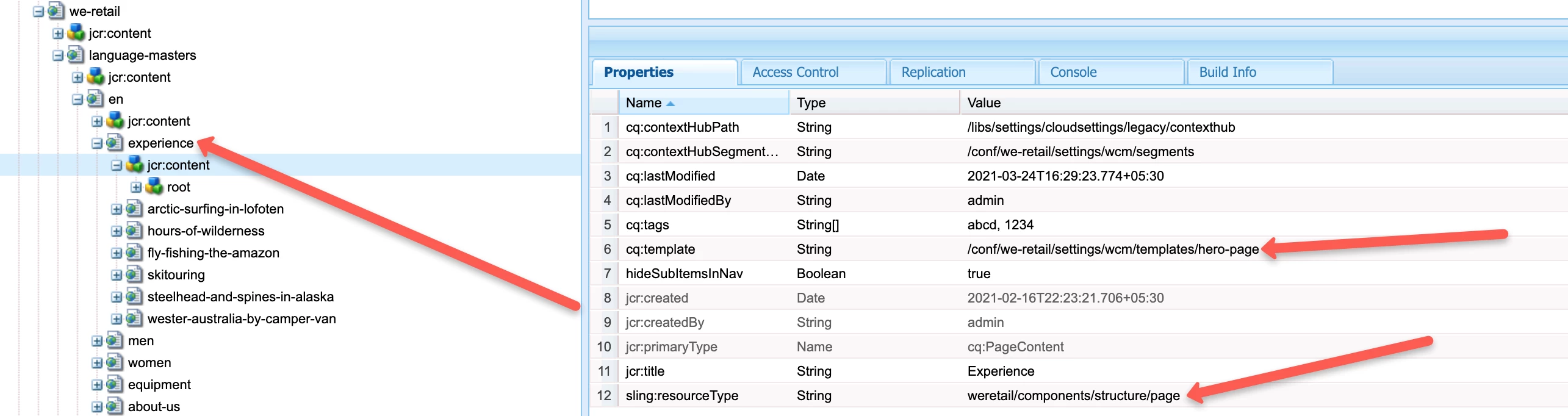
Task: Select the fly-fishing-the-amazon tree label
Action: (213, 253)
